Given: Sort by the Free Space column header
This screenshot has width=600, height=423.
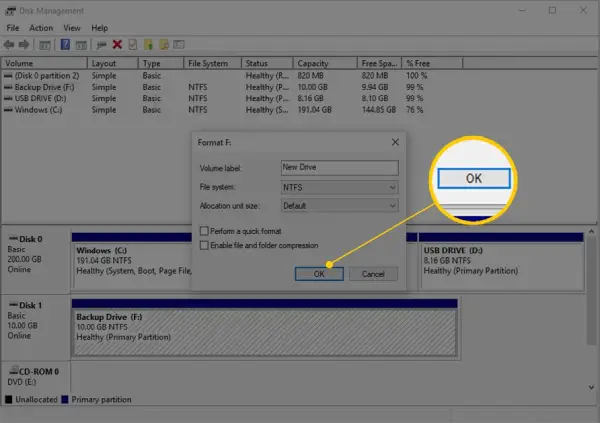Looking at the screenshot, I should point(379,64).
